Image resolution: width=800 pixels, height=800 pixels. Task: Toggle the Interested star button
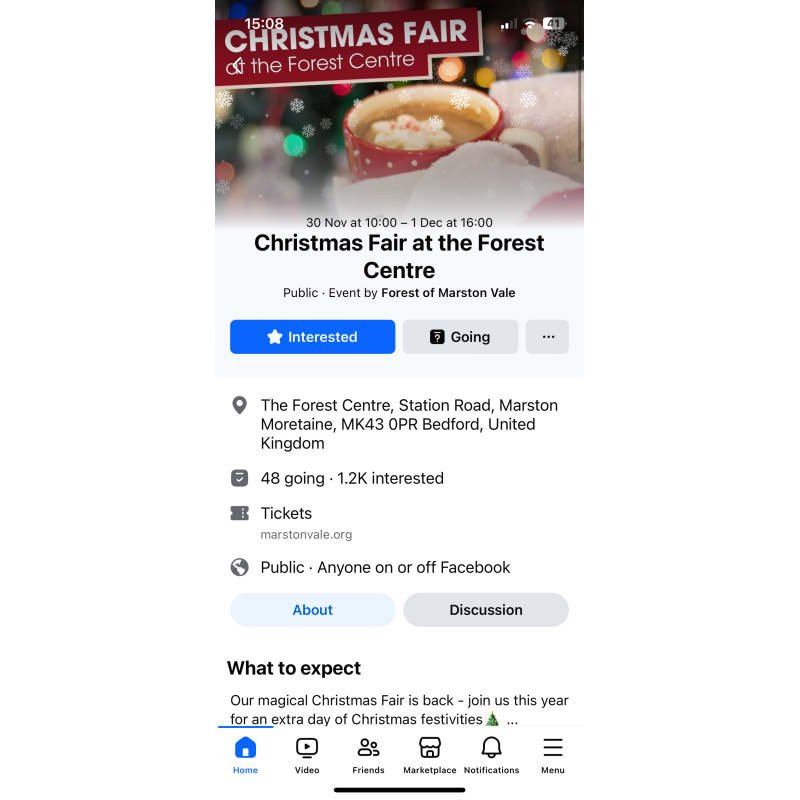point(312,337)
